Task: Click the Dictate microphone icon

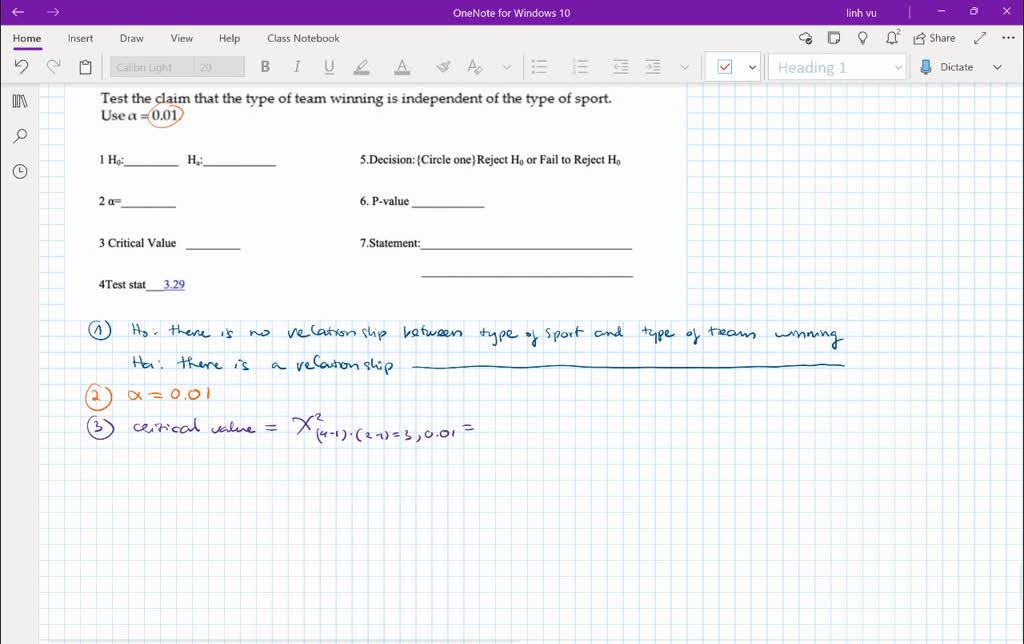Action: click(x=926, y=66)
